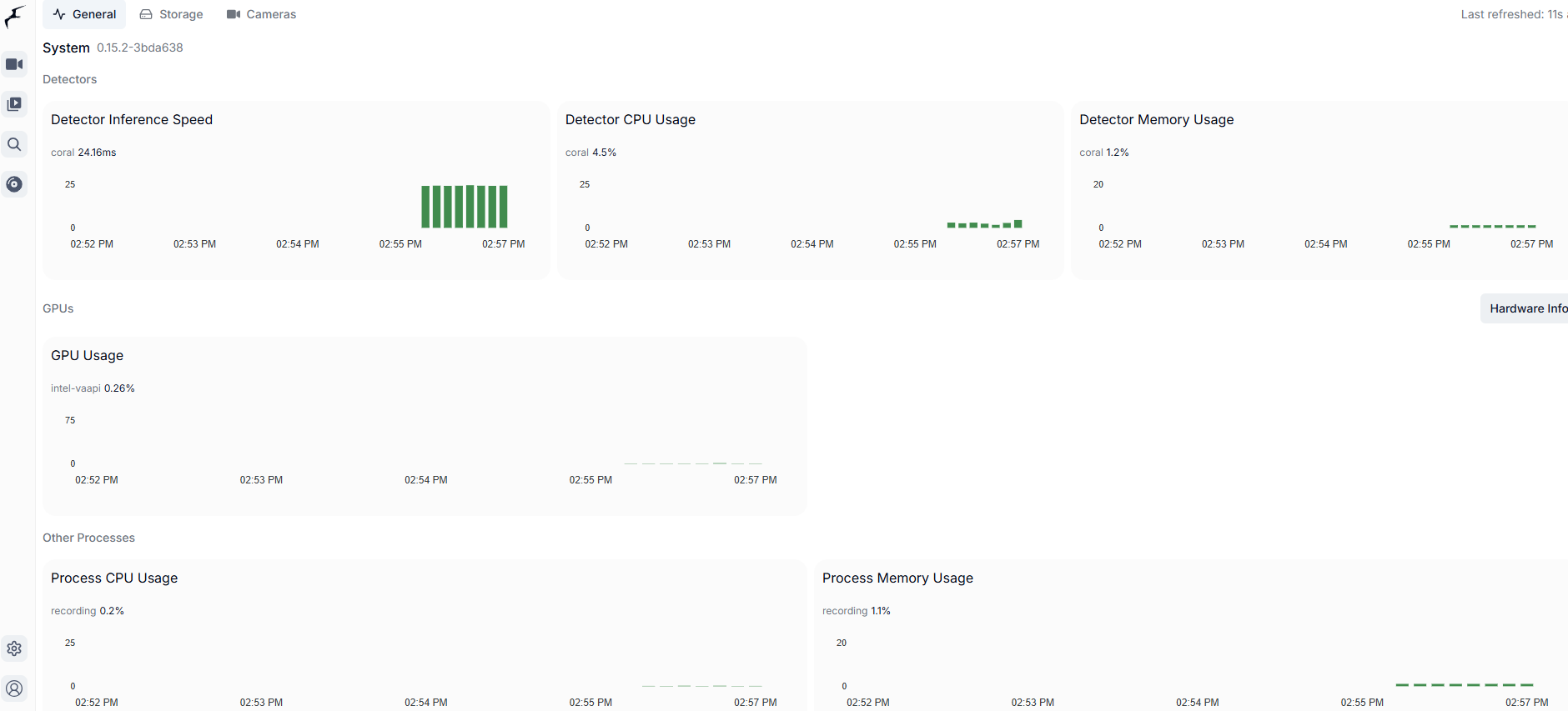Open Explore via the magnifier icon
This screenshot has width=1568, height=711.
pyautogui.click(x=14, y=144)
